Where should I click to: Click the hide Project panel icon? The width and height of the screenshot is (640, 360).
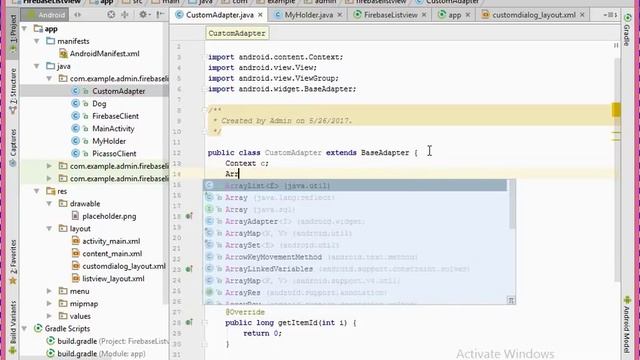click(x=160, y=15)
